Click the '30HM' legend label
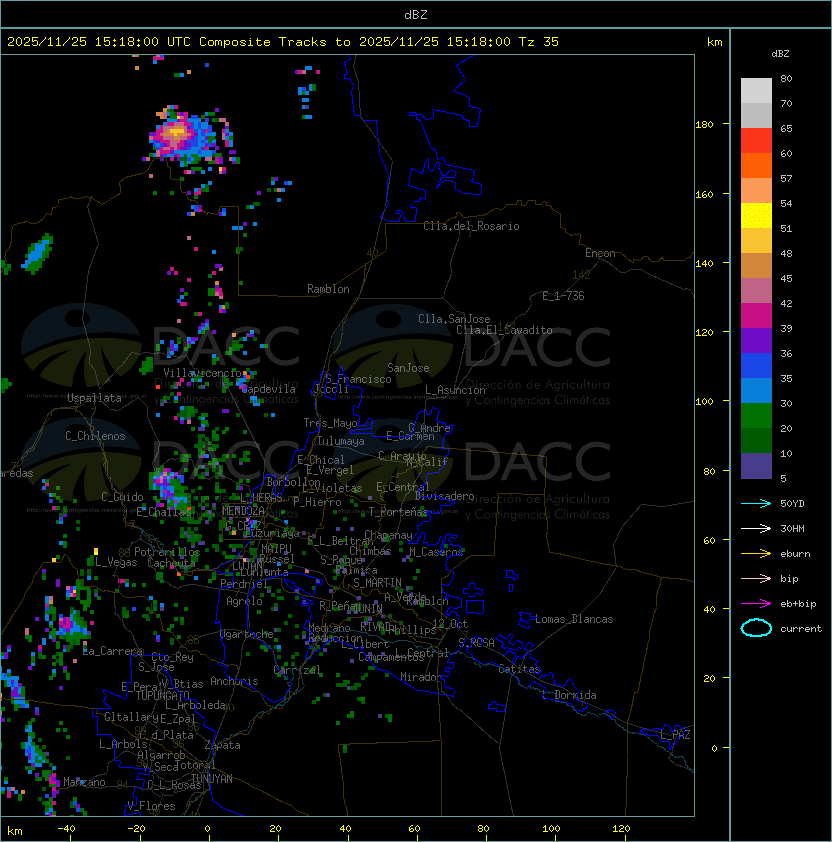This screenshot has height=842, width=832. pos(792,529)
